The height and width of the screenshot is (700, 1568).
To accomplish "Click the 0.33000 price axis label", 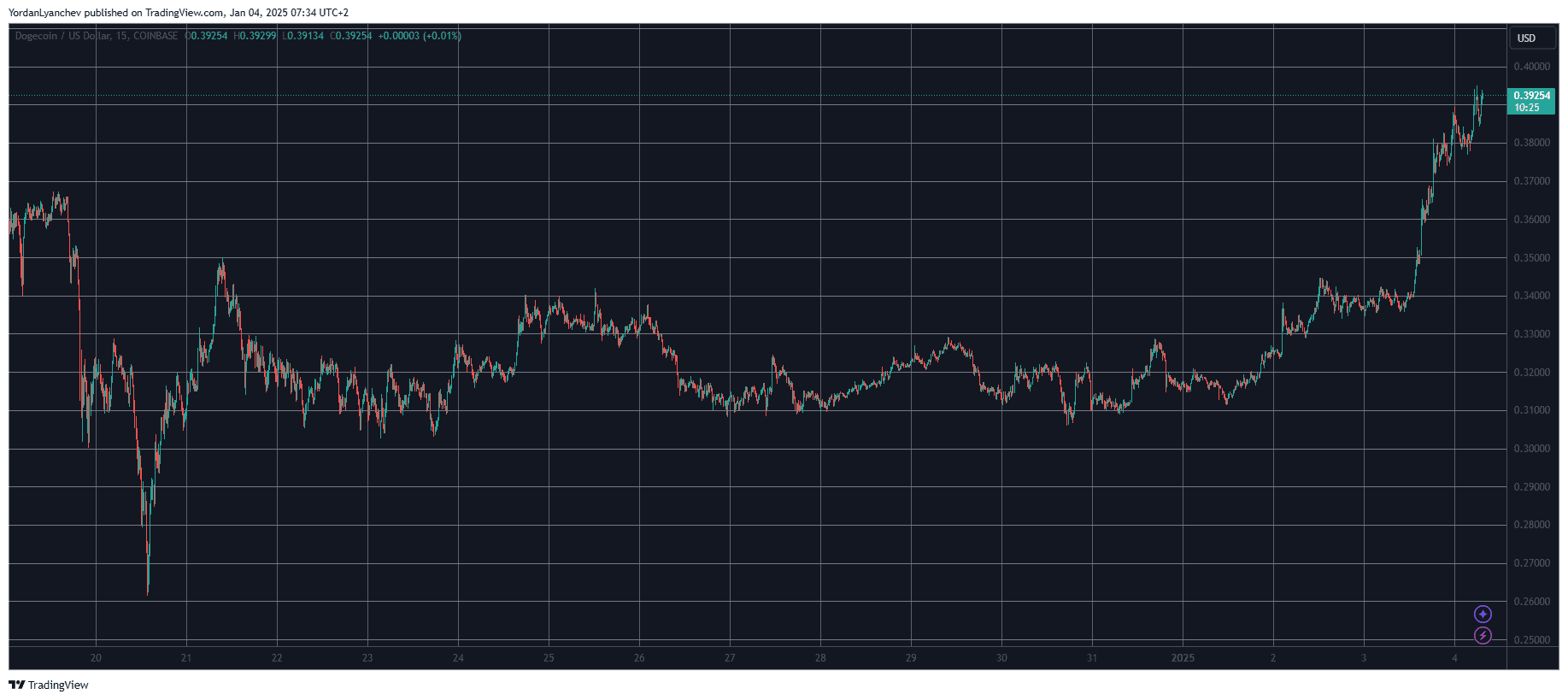I will pyautogui.click(x=1531, y=334).
